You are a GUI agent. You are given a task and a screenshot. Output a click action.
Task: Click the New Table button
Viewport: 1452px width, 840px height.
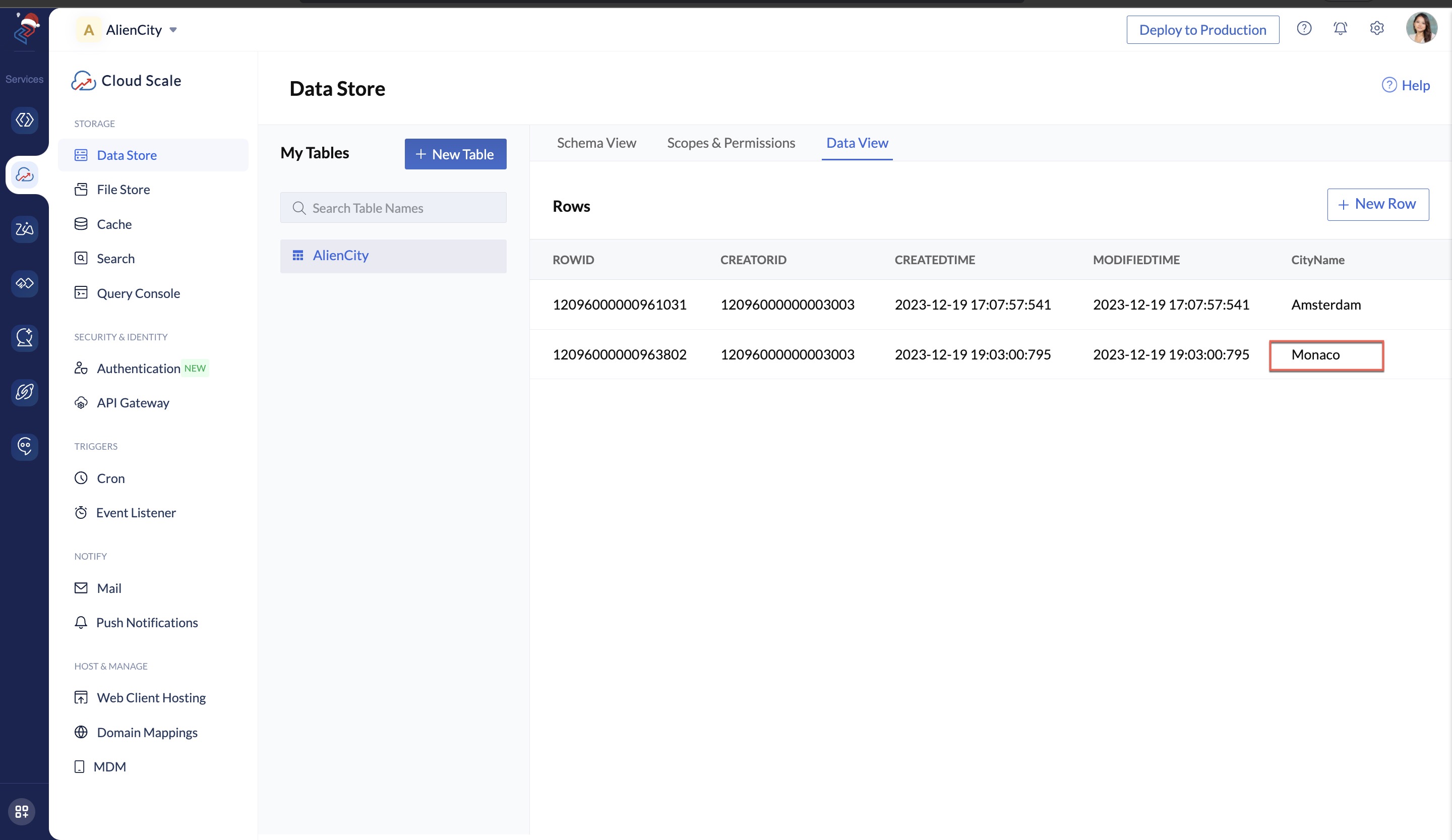[x=455, y=154]
